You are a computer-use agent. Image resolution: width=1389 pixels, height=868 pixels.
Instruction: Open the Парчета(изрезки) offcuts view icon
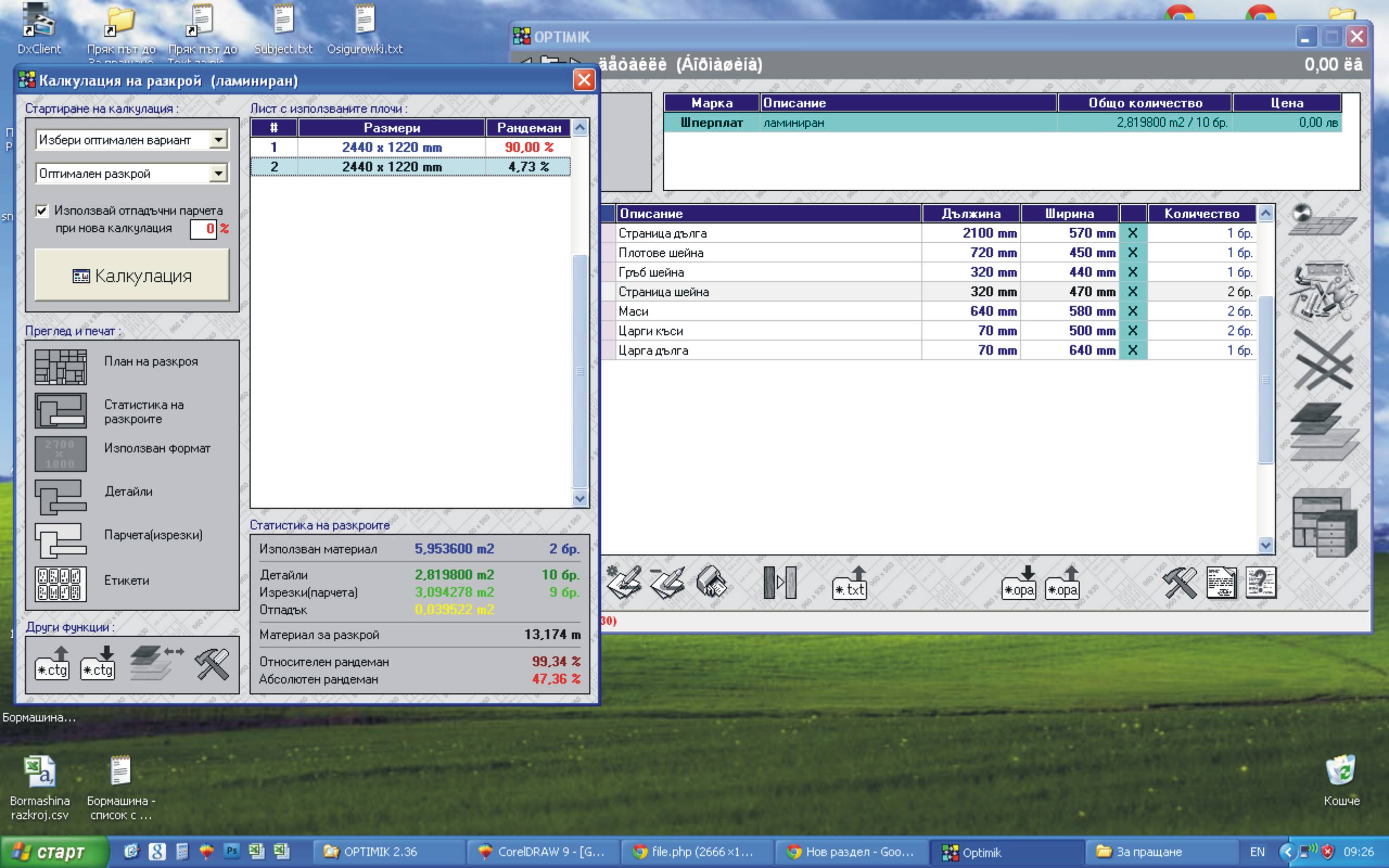(60, 540)
